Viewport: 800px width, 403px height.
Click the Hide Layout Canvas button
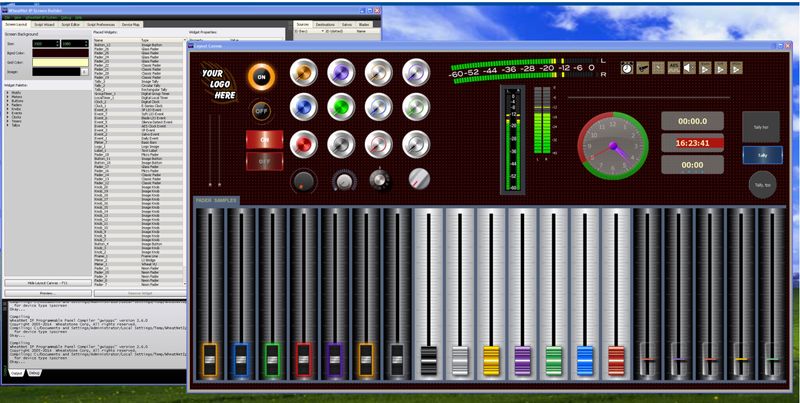[48, 282]
